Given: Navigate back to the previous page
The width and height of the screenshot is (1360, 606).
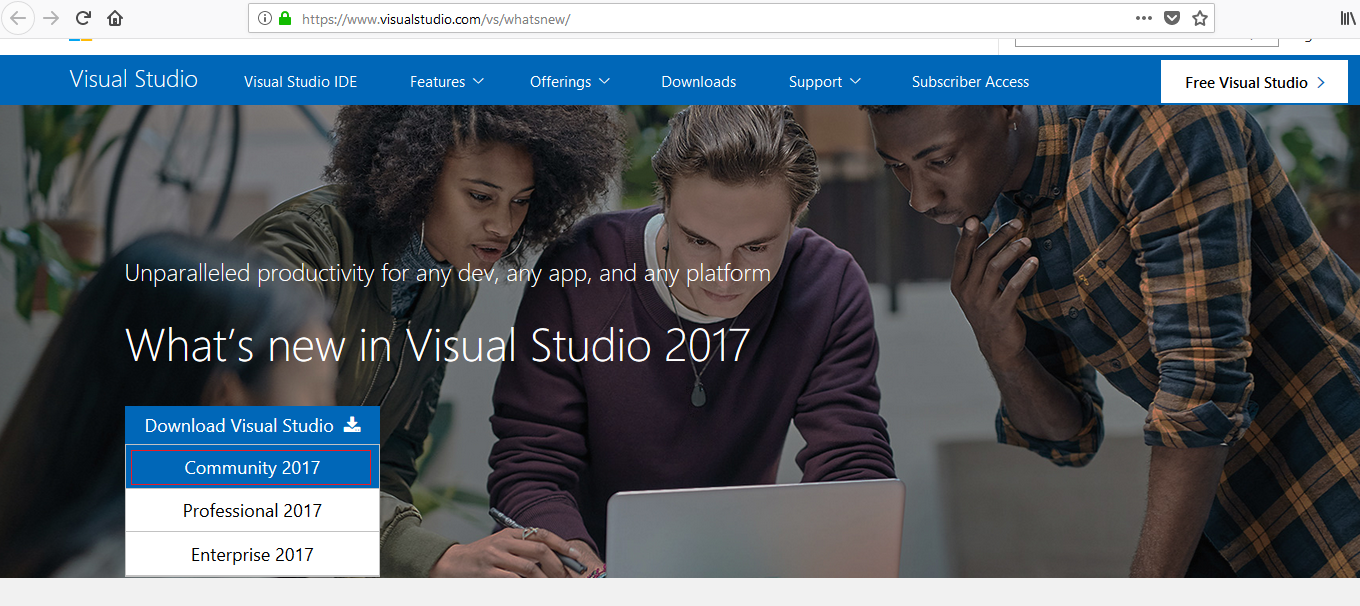Looking at the screenshot, I should point(18,17).
